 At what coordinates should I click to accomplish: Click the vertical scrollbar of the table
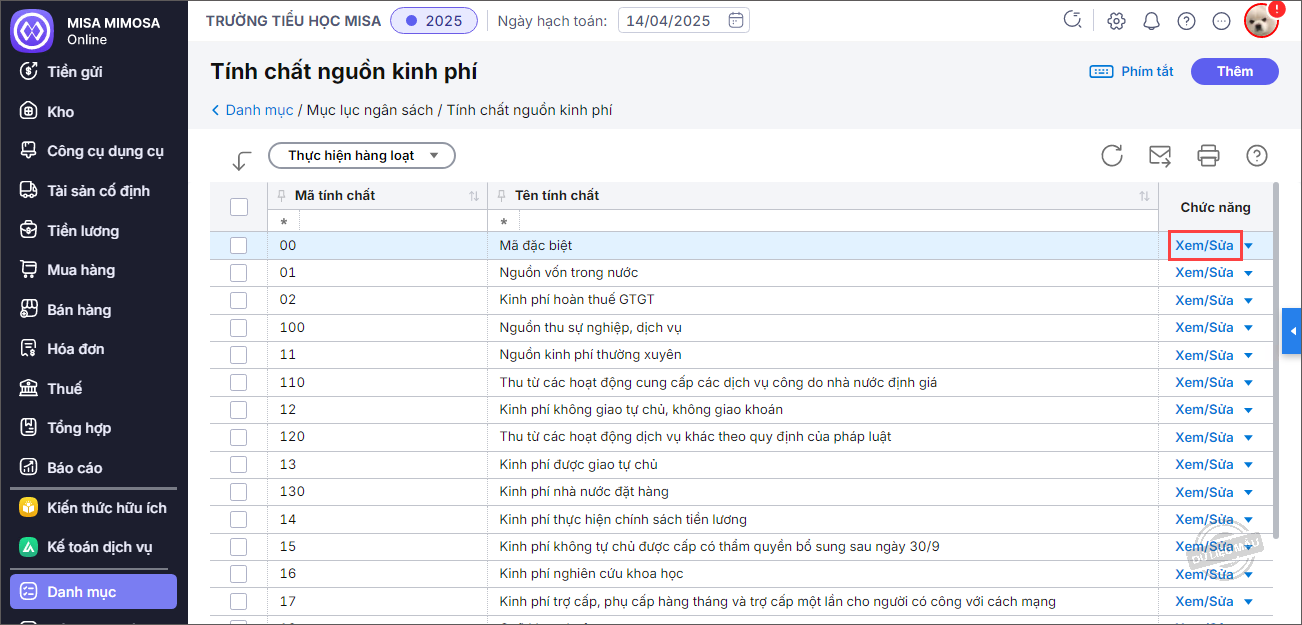pyautogui.click(x=1275, y=350)
